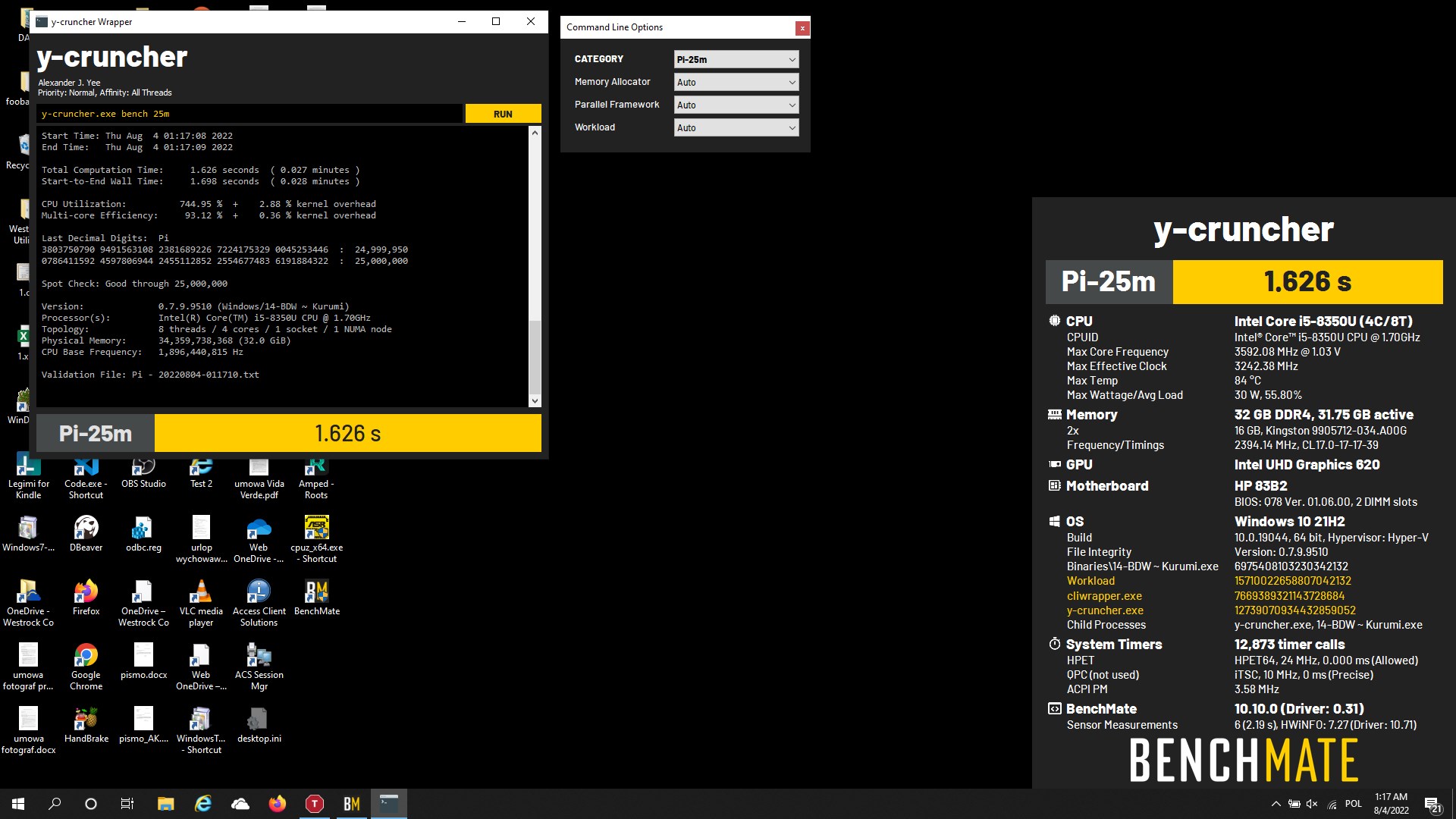Open the Memory Allocator dropdown

[736, 82]
